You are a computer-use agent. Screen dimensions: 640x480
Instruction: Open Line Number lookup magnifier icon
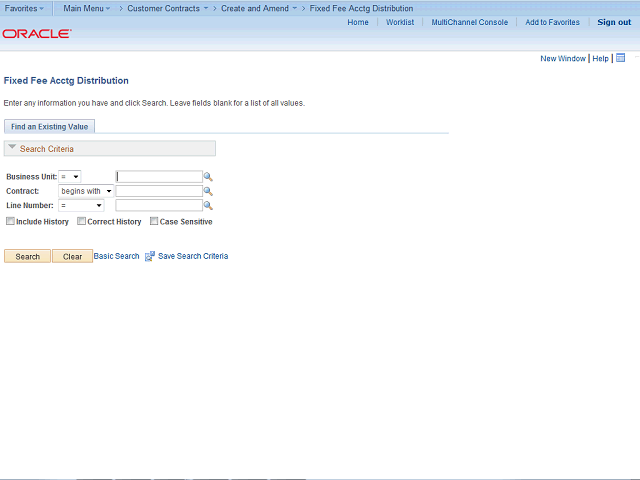pos(208,205)
